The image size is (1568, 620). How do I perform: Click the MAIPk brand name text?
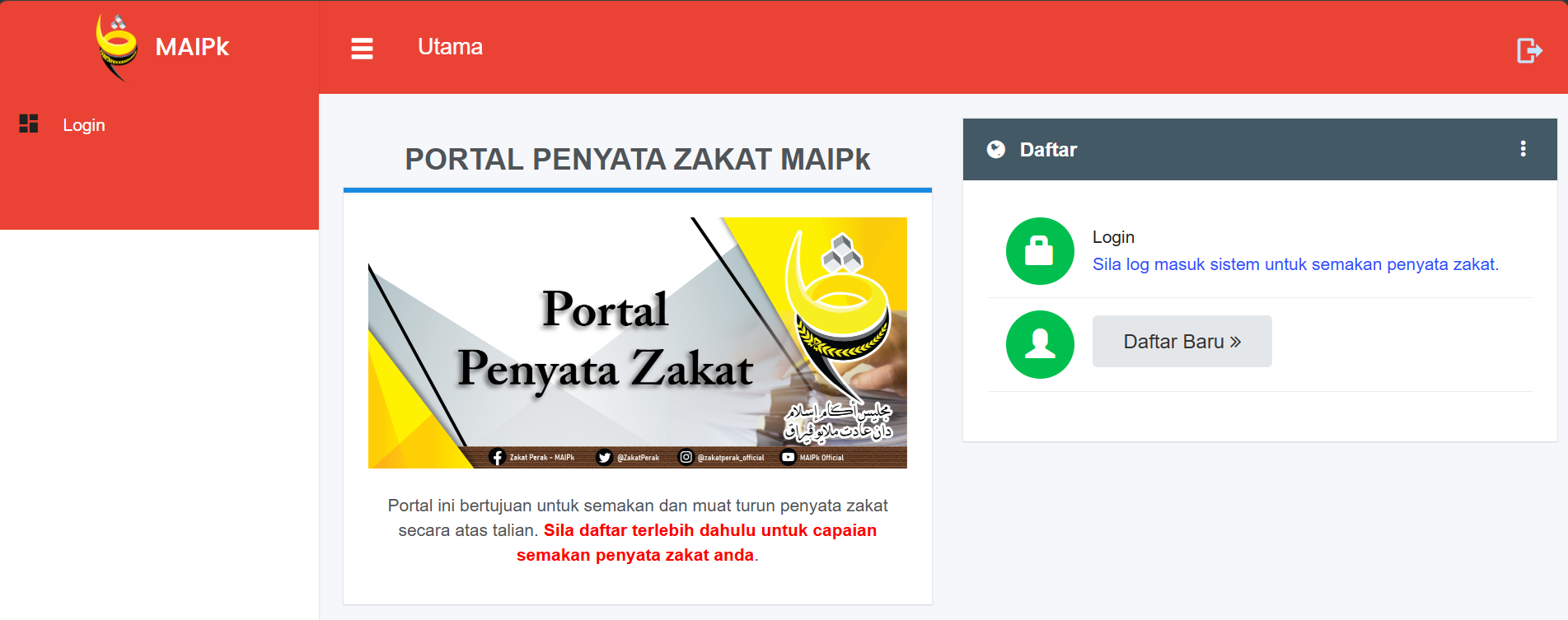[192, 47]
